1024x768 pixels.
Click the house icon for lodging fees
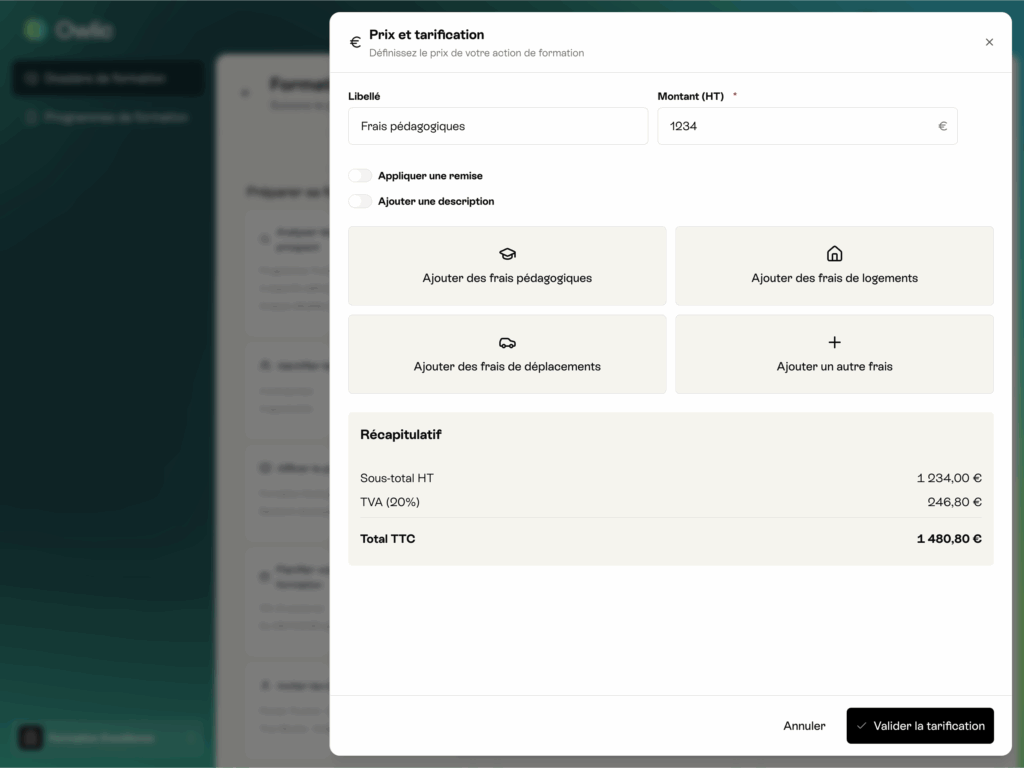pos(834,254)
